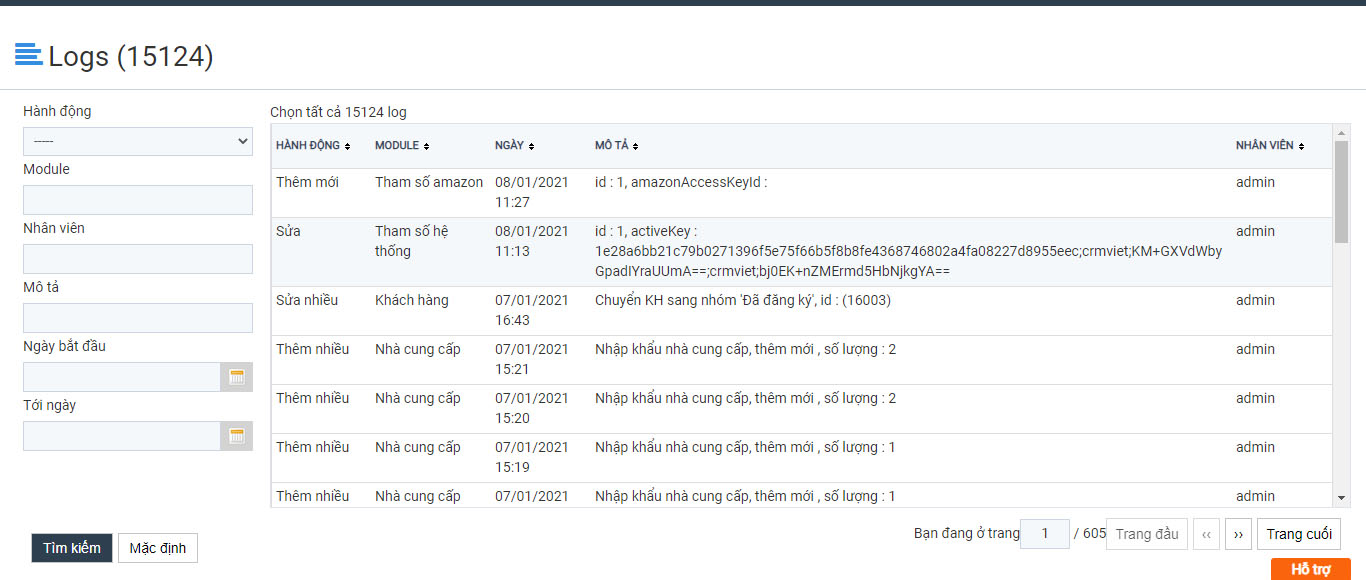Go to previous page with ‹‹ control
1366x580 pixels.
click(1206, 533)
